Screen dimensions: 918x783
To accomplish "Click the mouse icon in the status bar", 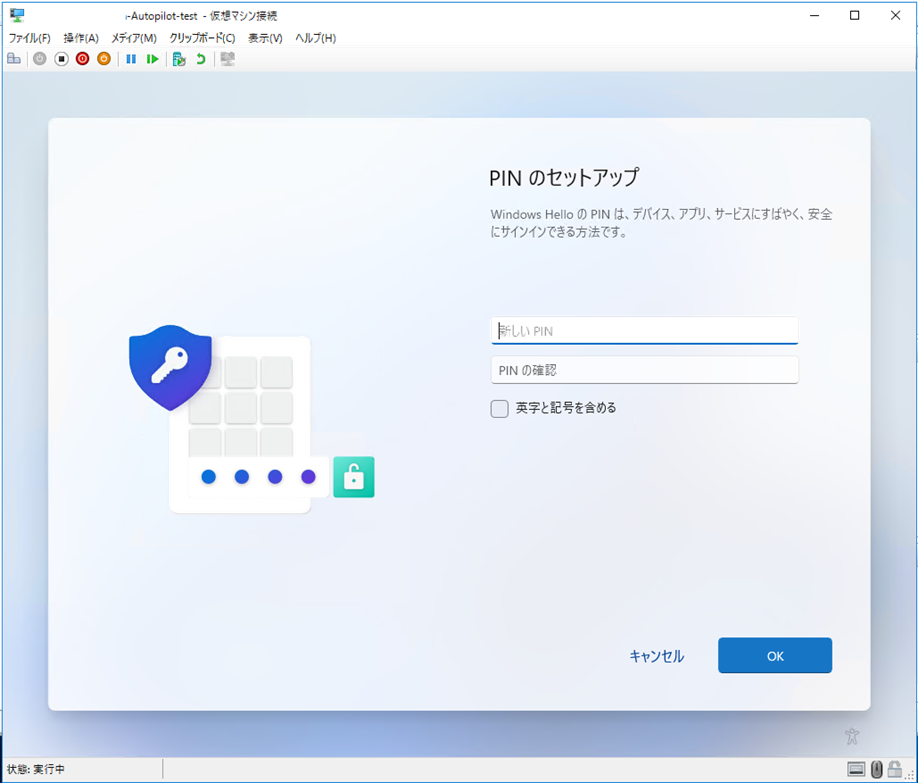I will pyautogui.click(x=876, y=769).
